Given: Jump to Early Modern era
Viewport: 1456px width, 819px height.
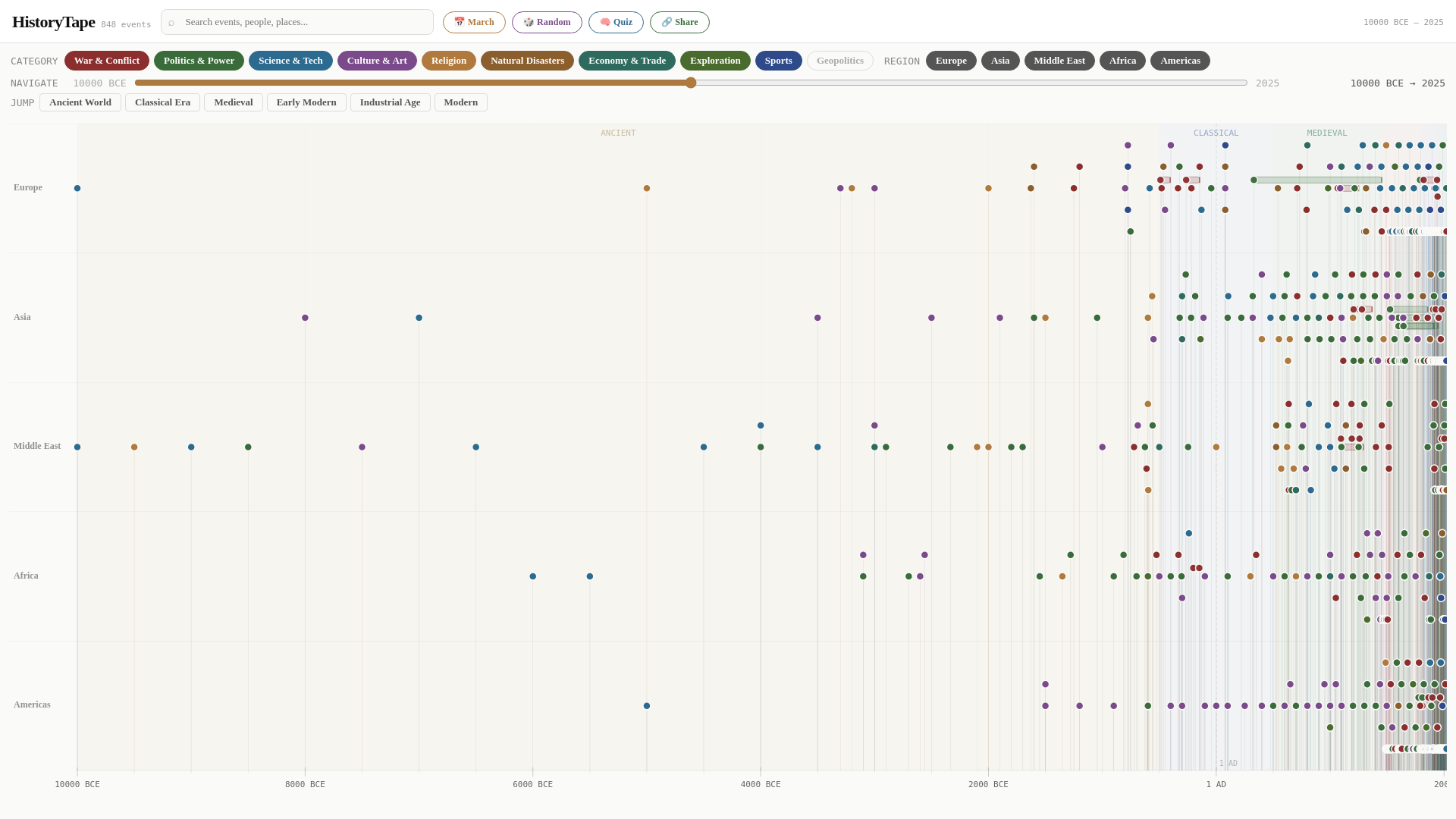Looking at the screenshot, I should click(306, 102).
